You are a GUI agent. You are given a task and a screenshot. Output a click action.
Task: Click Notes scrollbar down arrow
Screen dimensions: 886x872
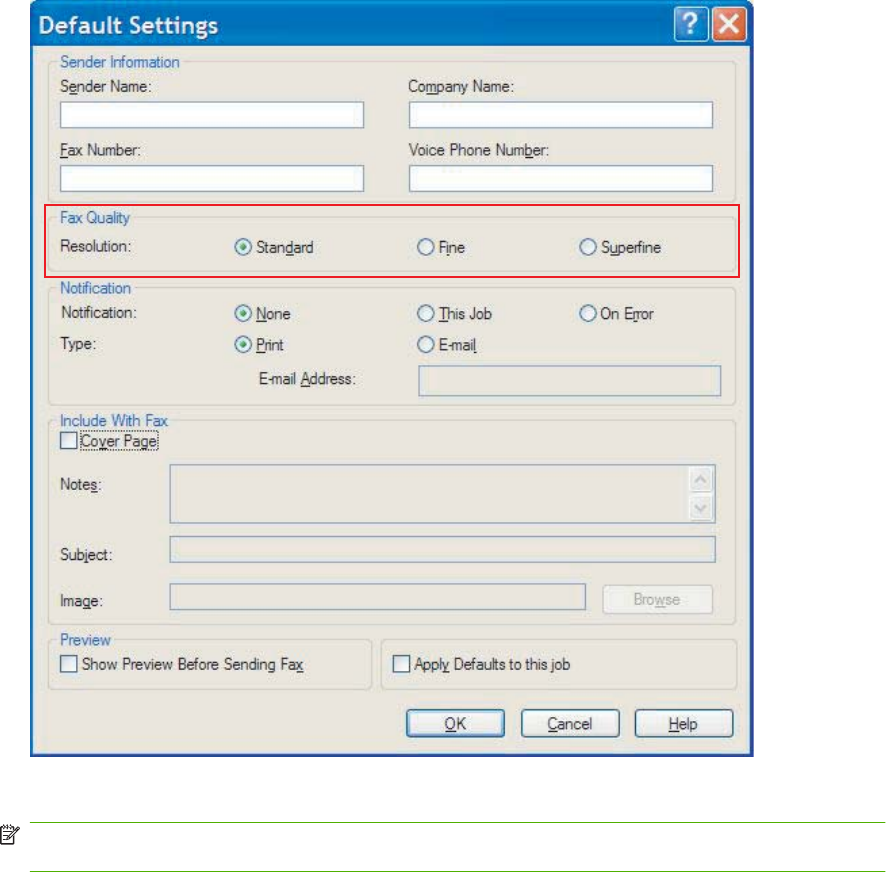(701, 508)
